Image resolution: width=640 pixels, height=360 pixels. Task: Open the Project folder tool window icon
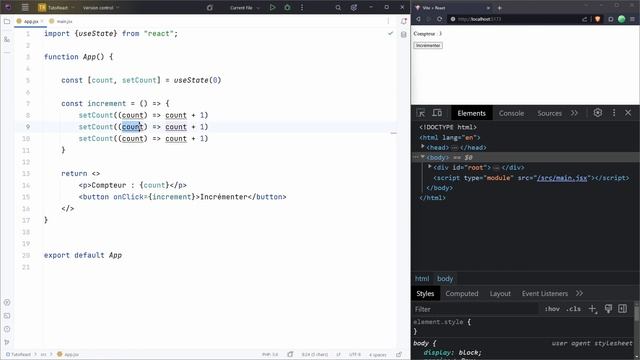[7, 21]
